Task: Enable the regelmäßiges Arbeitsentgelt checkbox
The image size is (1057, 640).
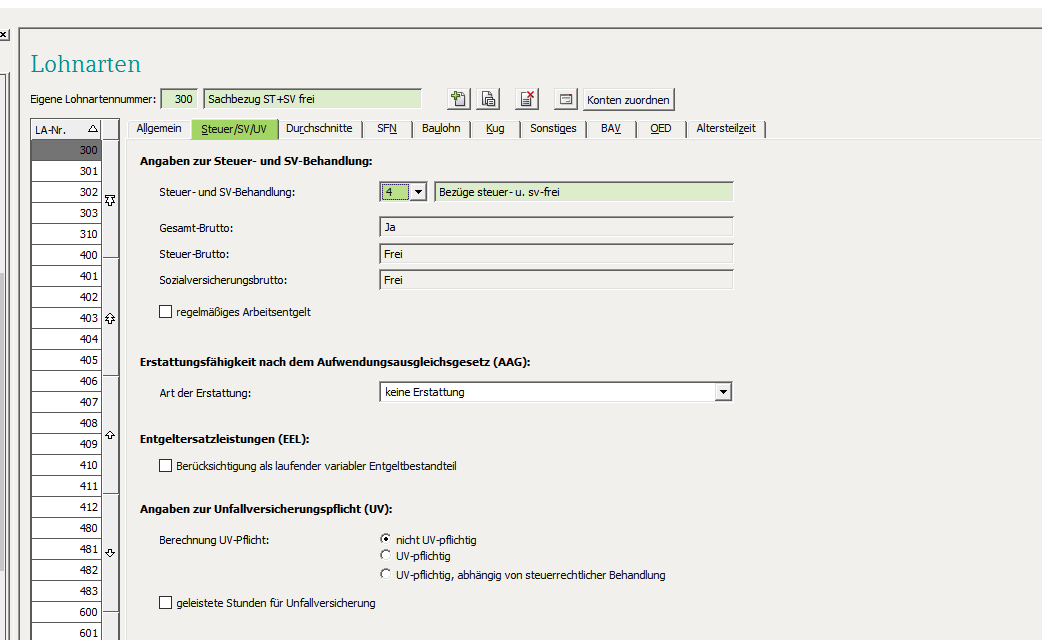Action: click(166, 312)
